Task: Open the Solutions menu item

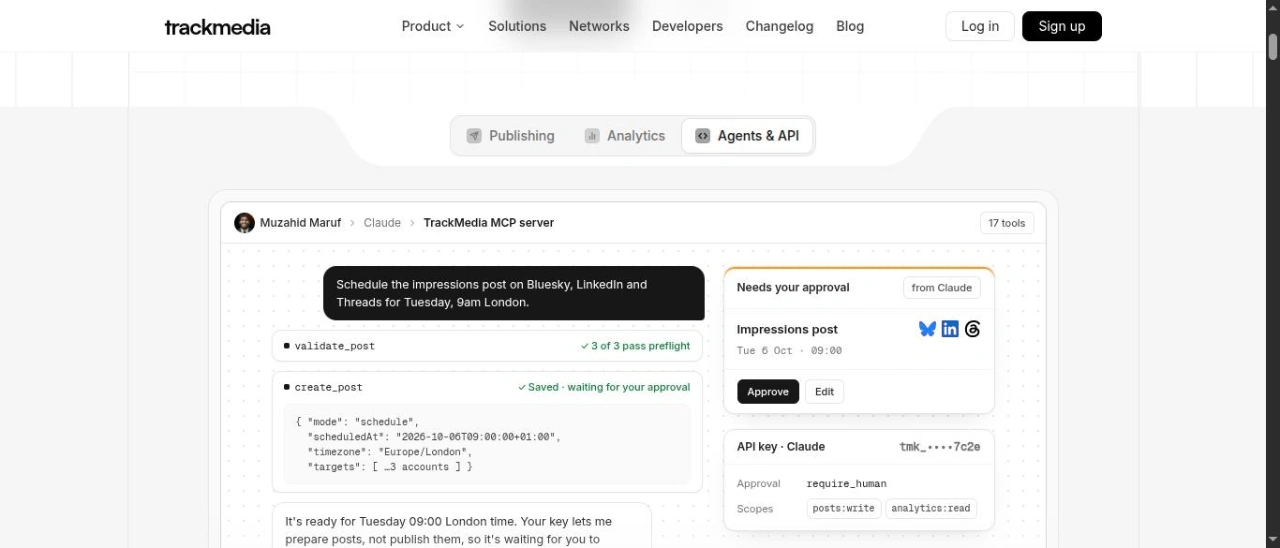Action: click(517, 26)
